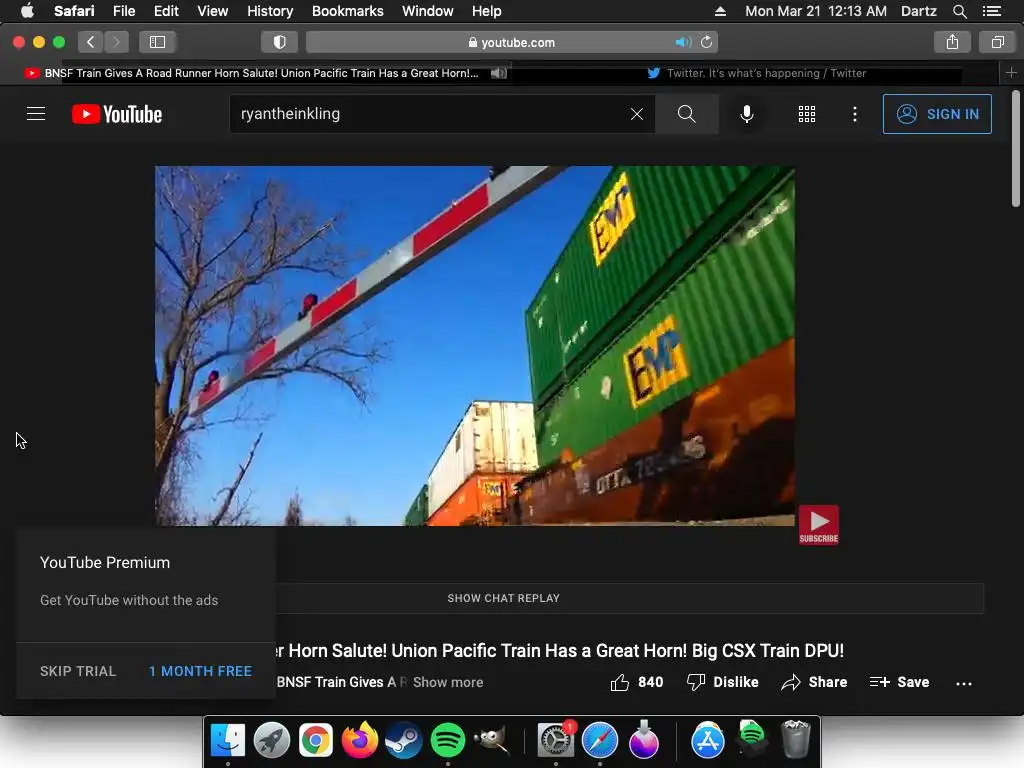Open the more actions ellipsis under the video
The height and width of the screenshot is (768, 1024).
click(964, 683)
